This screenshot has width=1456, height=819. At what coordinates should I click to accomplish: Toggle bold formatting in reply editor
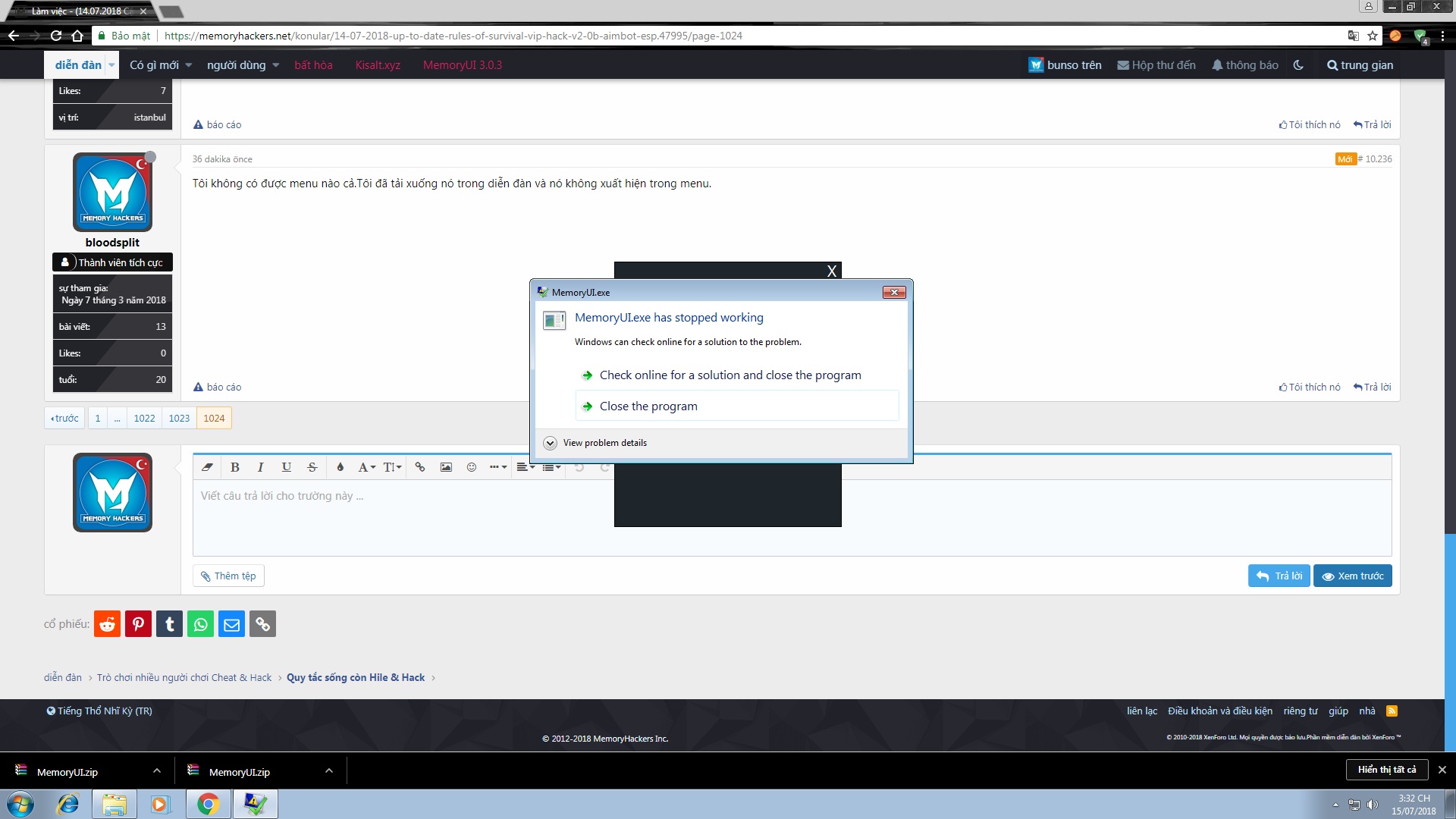pos(235,467)
